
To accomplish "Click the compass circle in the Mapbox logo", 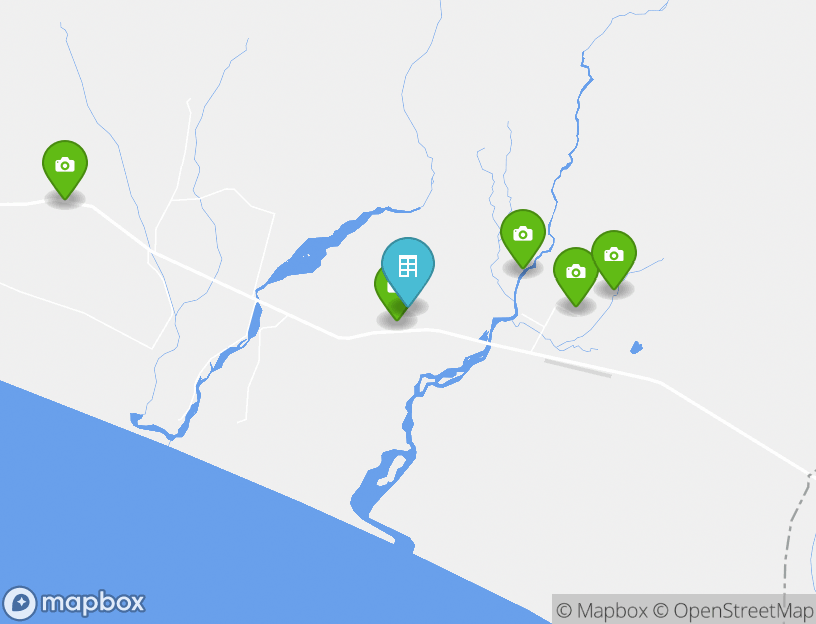I will tap(20, 603).
